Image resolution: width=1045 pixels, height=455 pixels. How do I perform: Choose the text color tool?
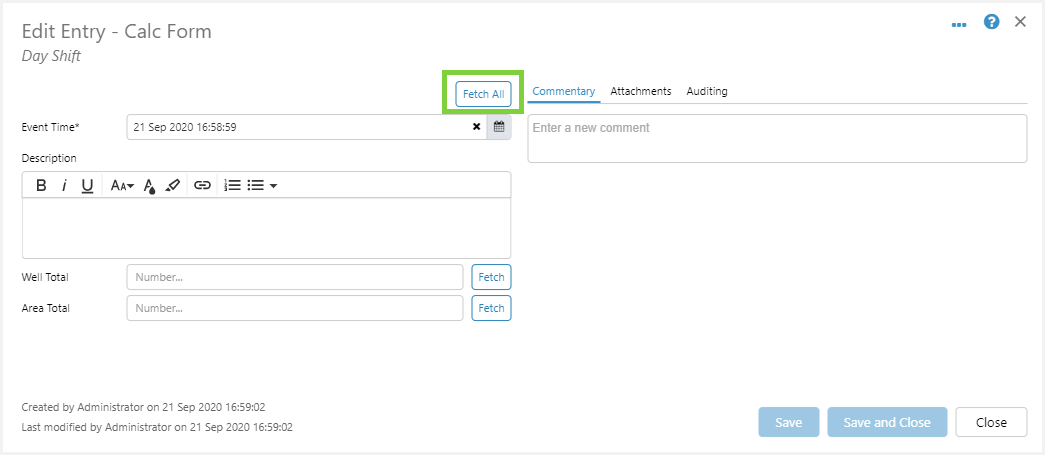pos(150,185)
